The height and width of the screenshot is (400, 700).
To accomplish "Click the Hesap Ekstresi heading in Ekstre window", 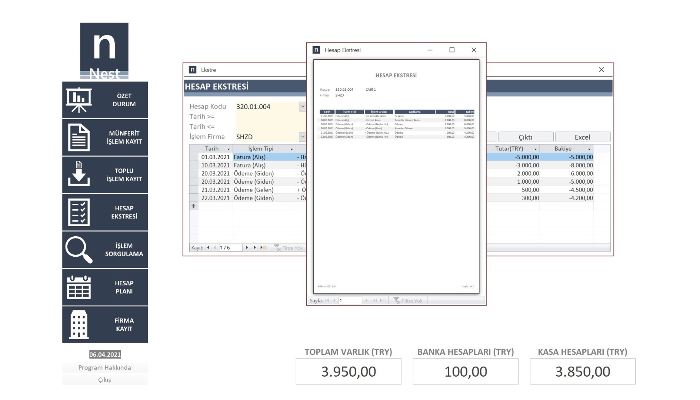I will [217, 87].
